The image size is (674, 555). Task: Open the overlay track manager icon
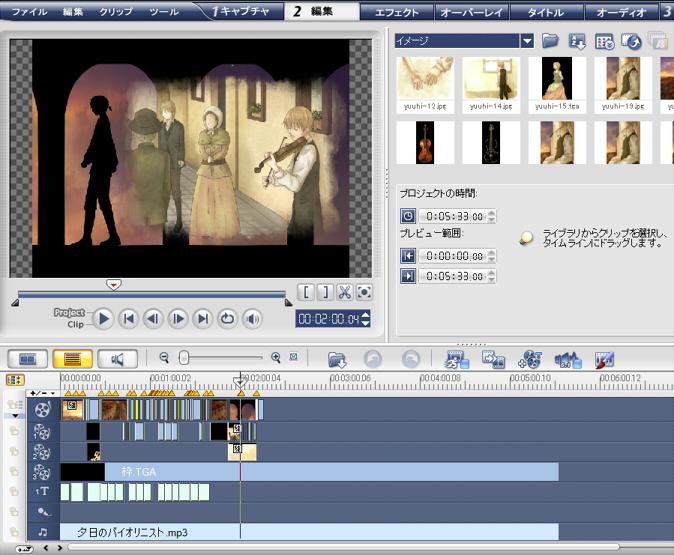click(x=530, y=360)
